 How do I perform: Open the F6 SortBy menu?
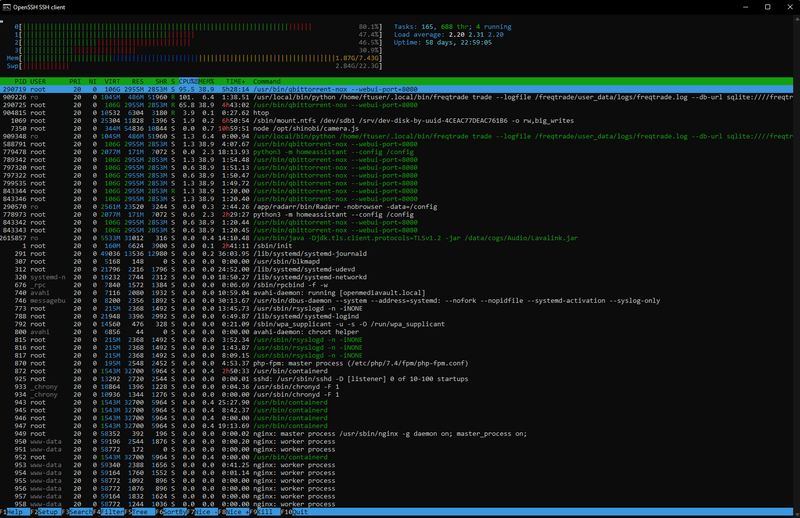[171, 512]
